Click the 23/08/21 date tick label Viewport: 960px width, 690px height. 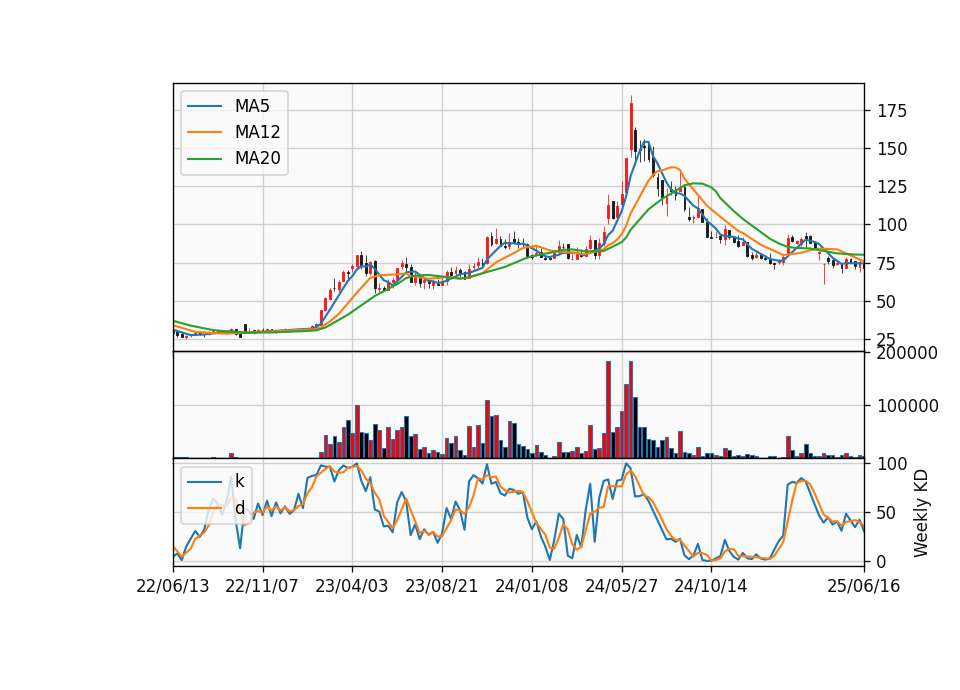(x=441, y=586)
